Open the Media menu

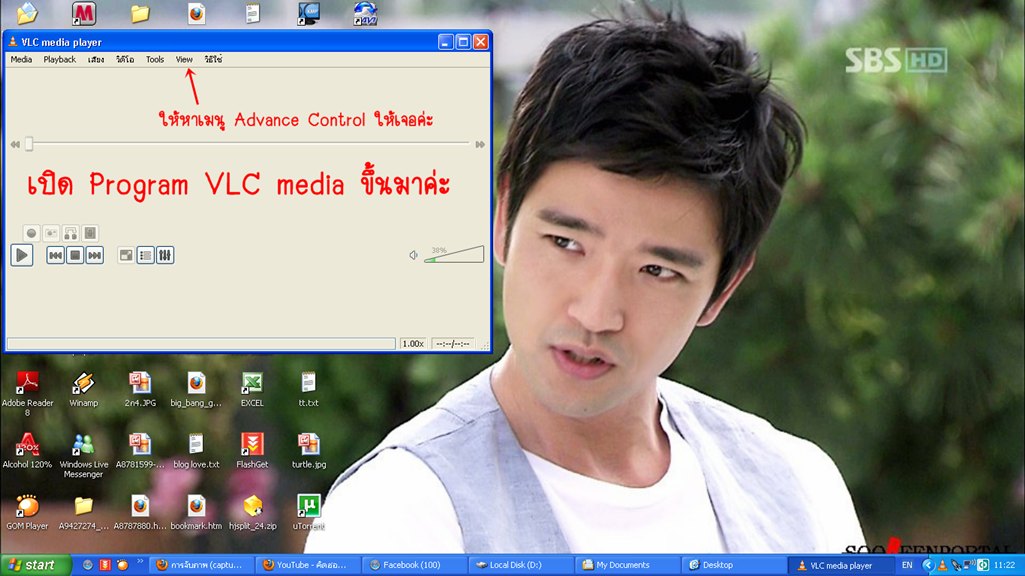point(21,59)
